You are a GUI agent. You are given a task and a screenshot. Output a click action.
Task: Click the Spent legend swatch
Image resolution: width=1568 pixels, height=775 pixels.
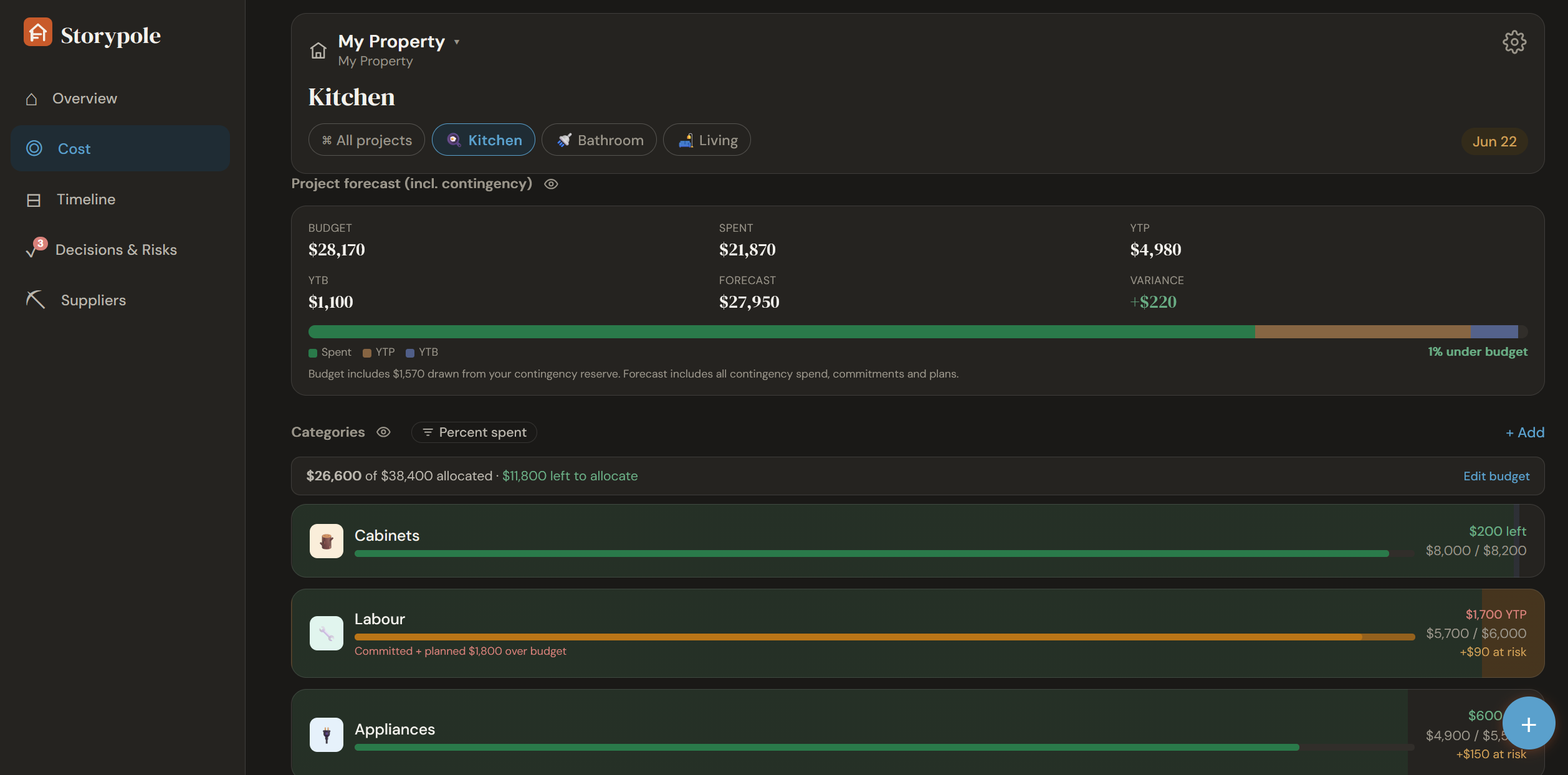[313, 353]
